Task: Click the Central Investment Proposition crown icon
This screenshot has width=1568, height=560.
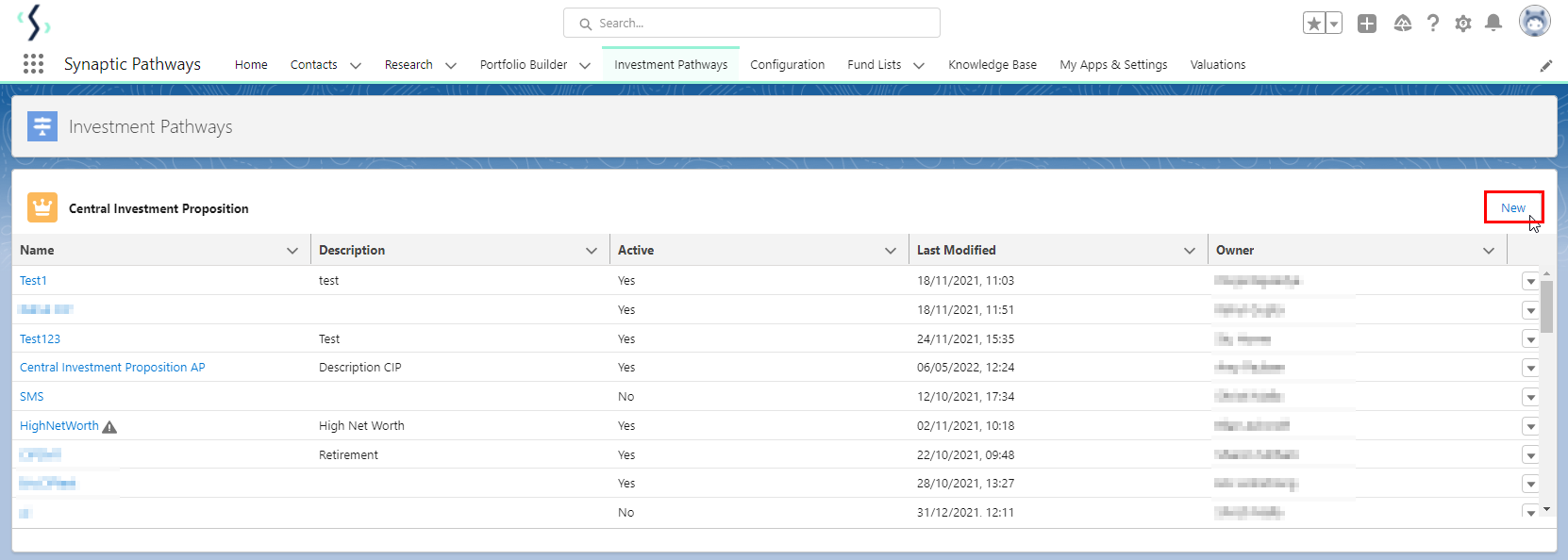Action: 42,207
